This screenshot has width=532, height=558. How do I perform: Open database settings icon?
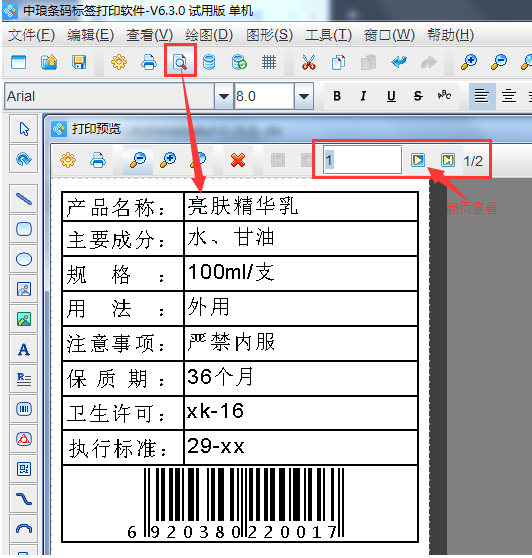(x=209, y=62)
